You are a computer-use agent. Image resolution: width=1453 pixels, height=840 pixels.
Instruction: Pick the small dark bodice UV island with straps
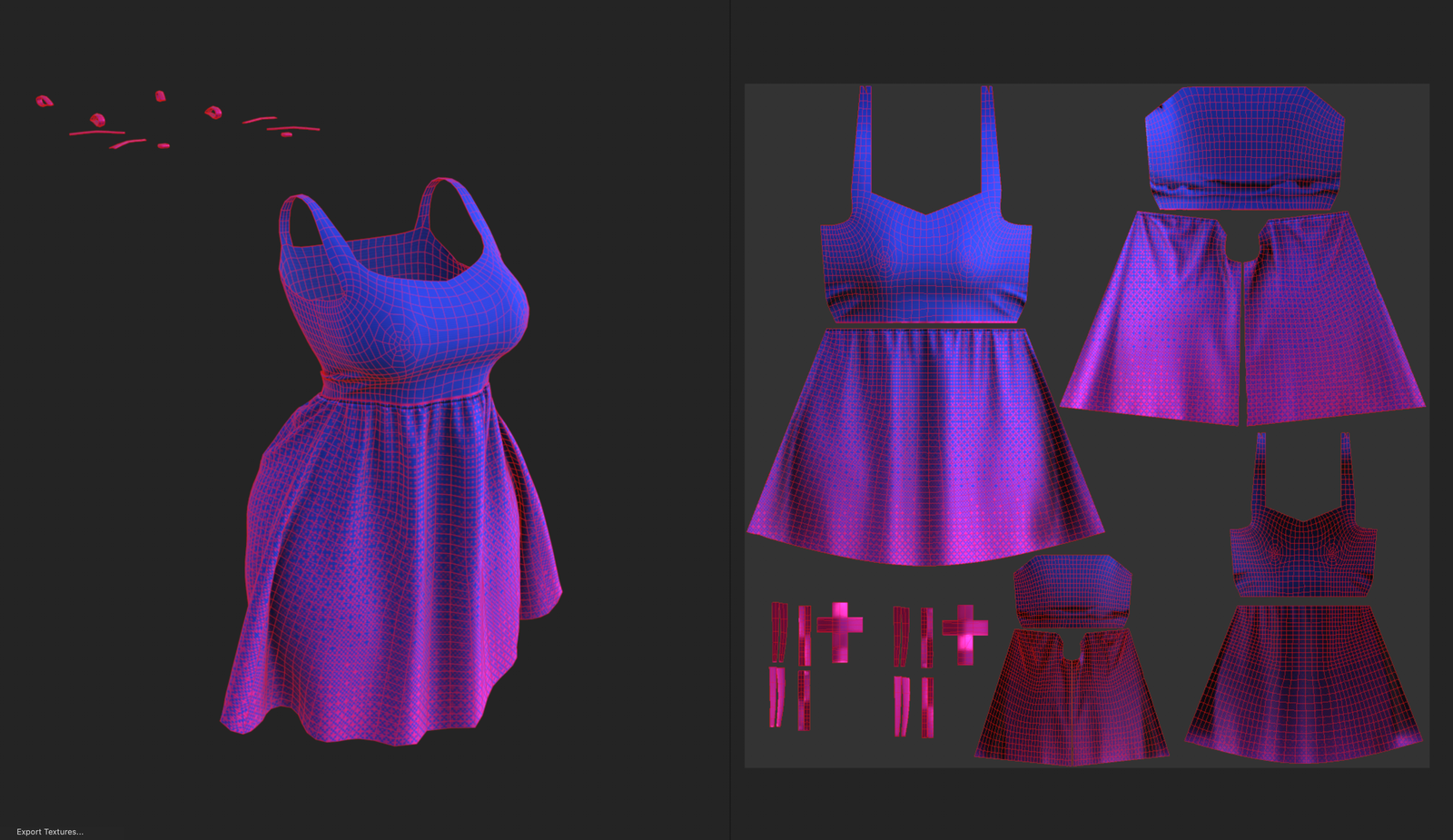click(x=1302, y=554)
